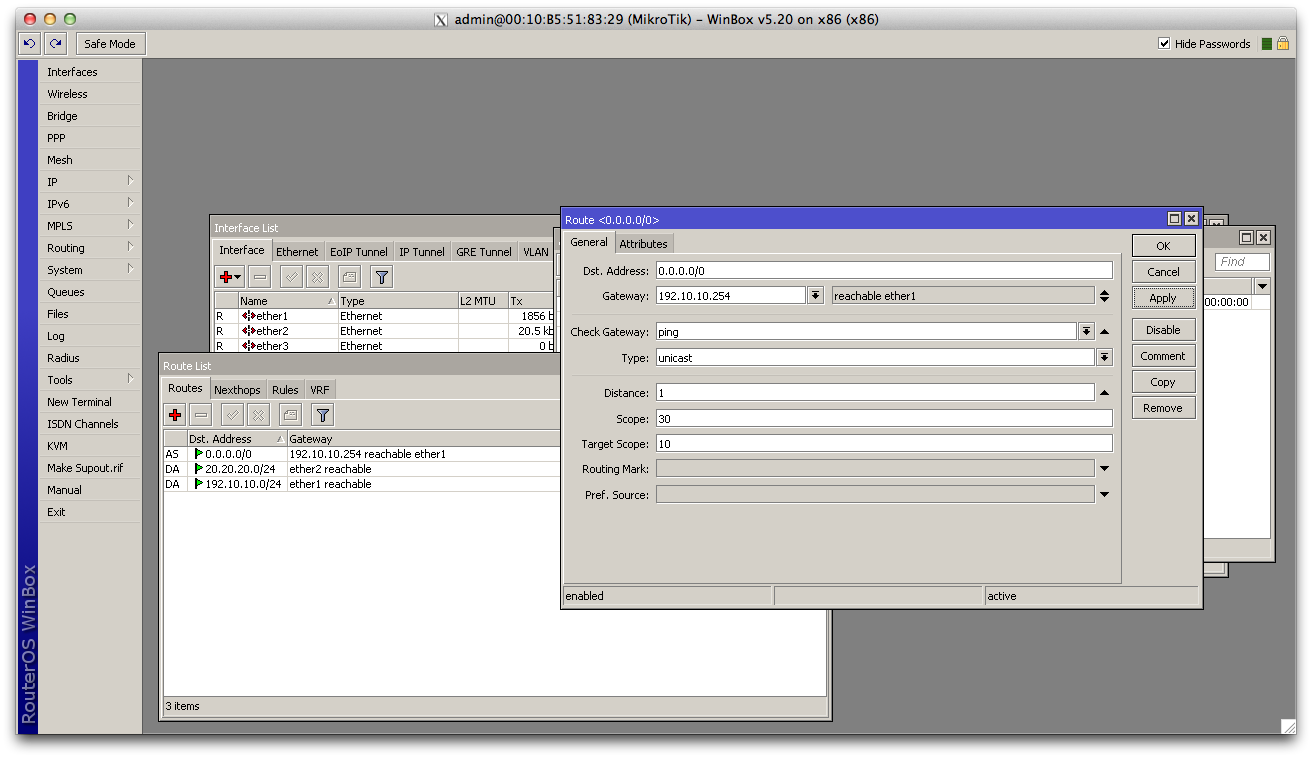This screenshot has width=1312, height=758.
Task: Click the Find field in background window
Action: pos(1242,261)
